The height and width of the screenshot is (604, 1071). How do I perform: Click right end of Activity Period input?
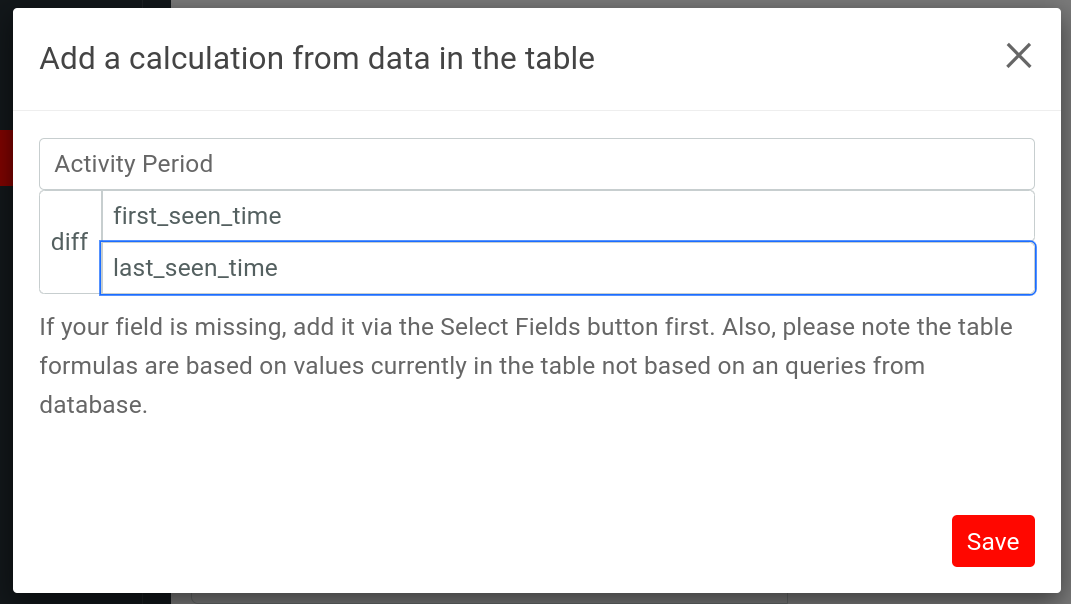[x=1010, y=164]
